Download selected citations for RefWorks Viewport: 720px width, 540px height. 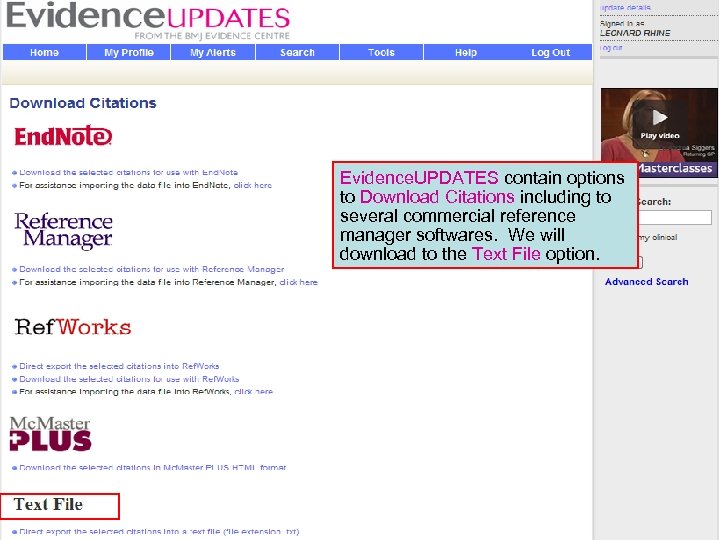(x=129, y=379)
